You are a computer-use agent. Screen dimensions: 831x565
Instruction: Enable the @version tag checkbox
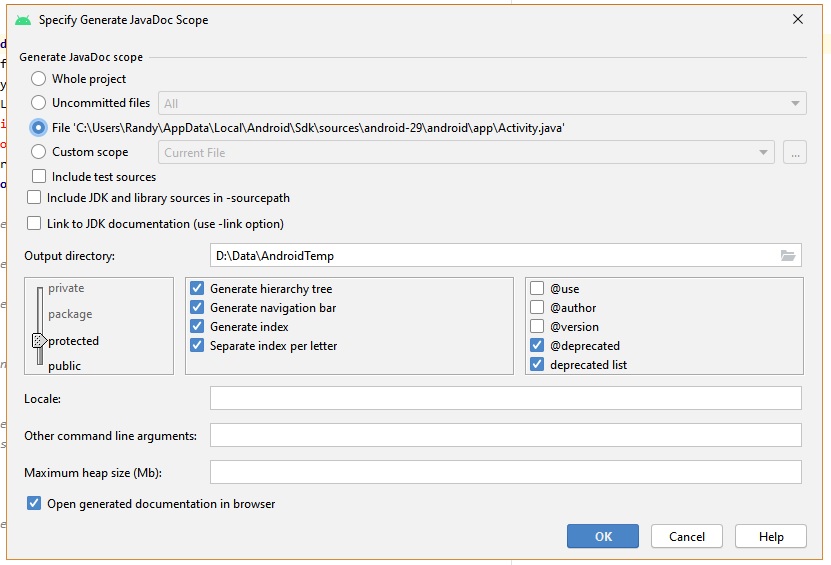(x=537, y=326)
